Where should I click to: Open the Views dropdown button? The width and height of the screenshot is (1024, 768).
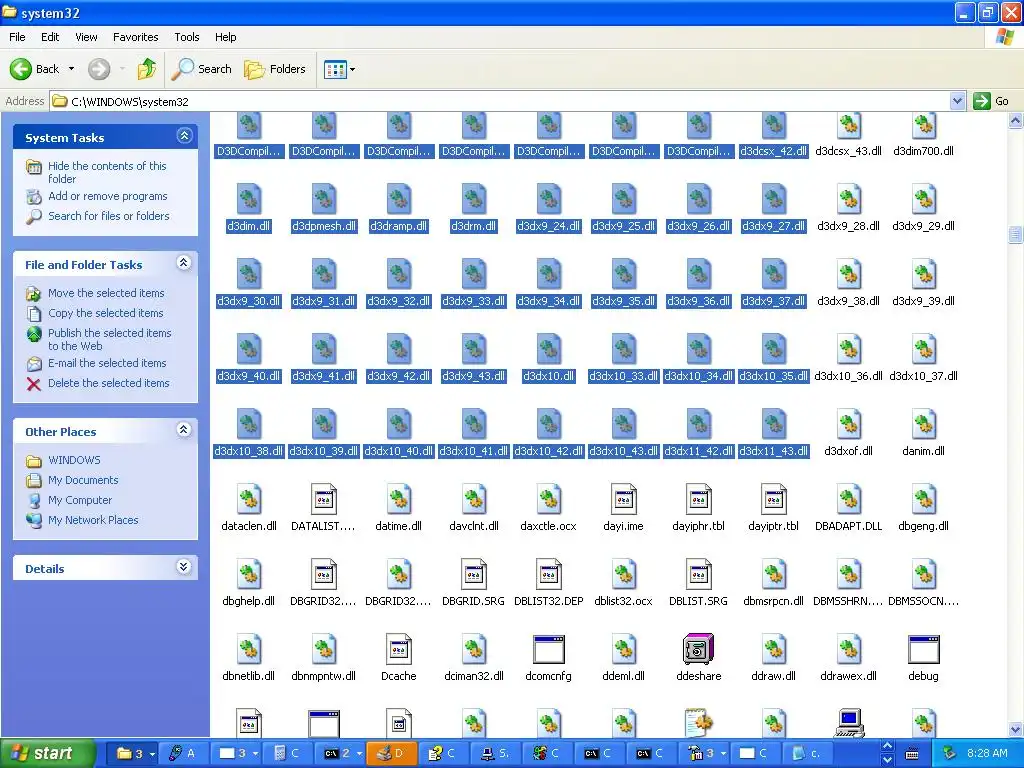[x=340, y=69]
